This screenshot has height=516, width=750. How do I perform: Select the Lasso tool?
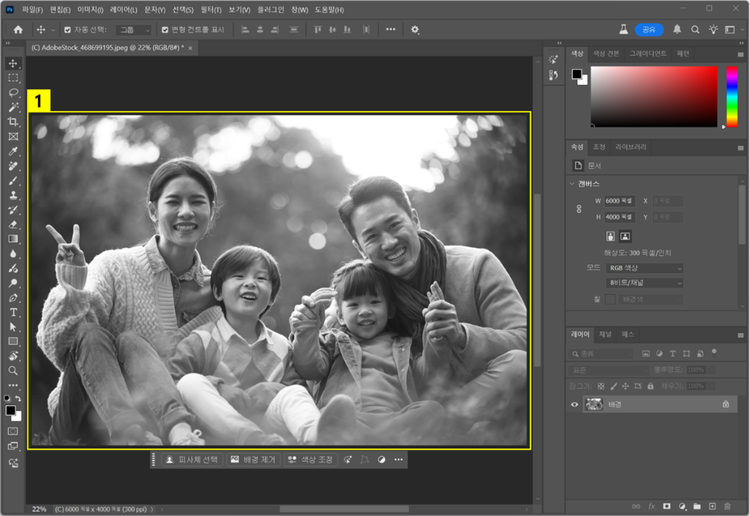[x=13, y=92]
